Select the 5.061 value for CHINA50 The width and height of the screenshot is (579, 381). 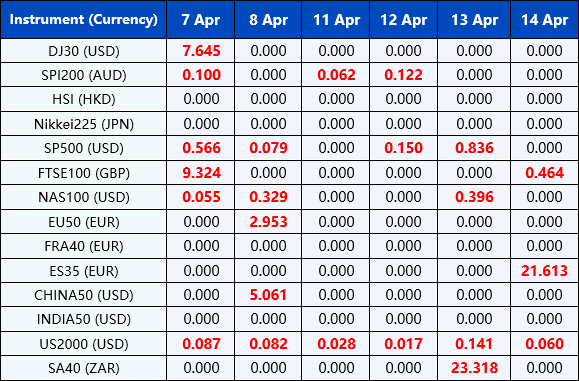click(268, 295)
